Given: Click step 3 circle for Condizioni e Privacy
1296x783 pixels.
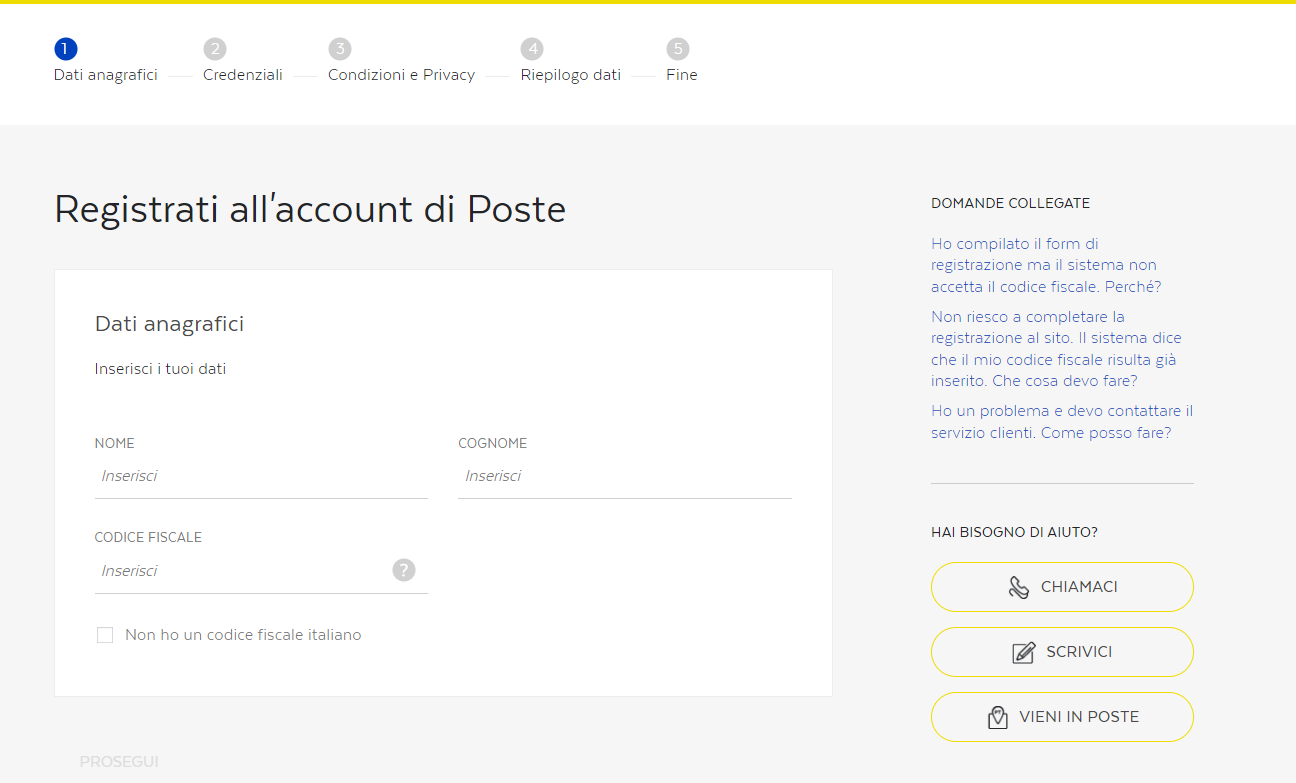Looking at the screenshot, I should [x=340, y=48].
